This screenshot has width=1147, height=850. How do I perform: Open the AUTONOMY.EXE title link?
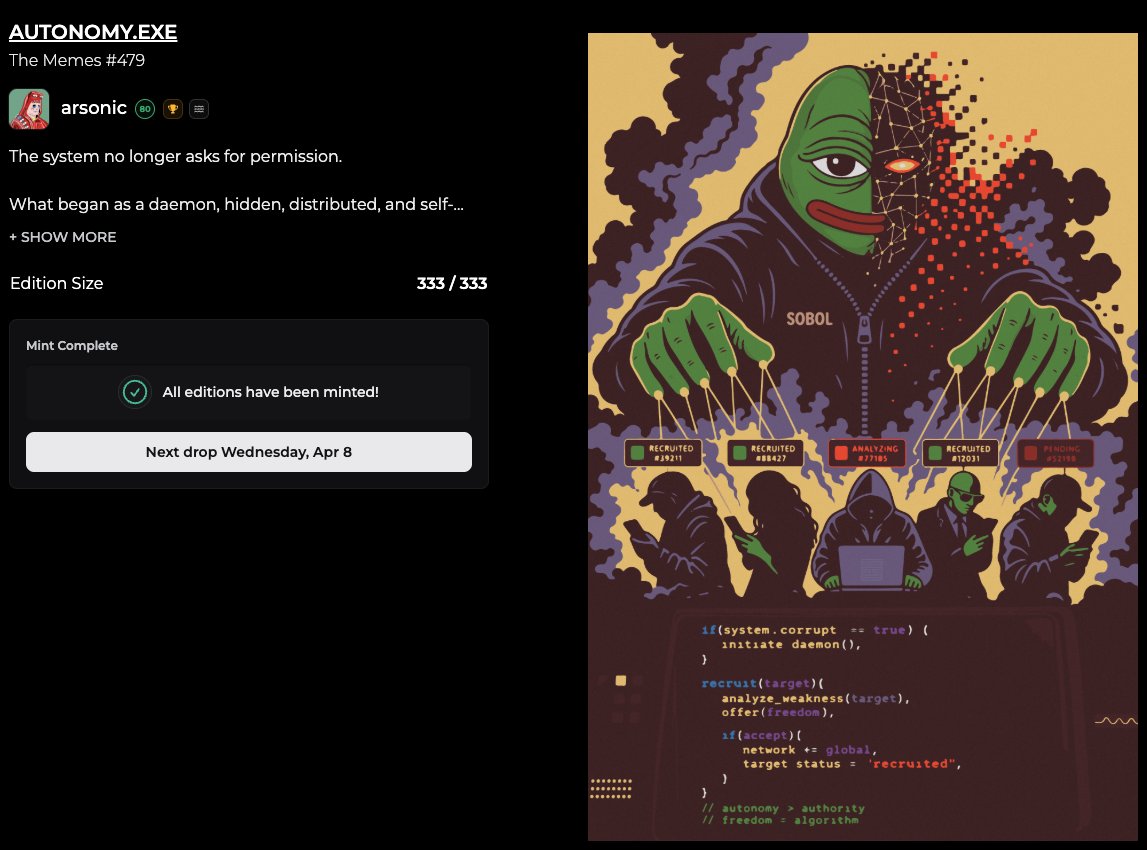(x=93, y=32)
